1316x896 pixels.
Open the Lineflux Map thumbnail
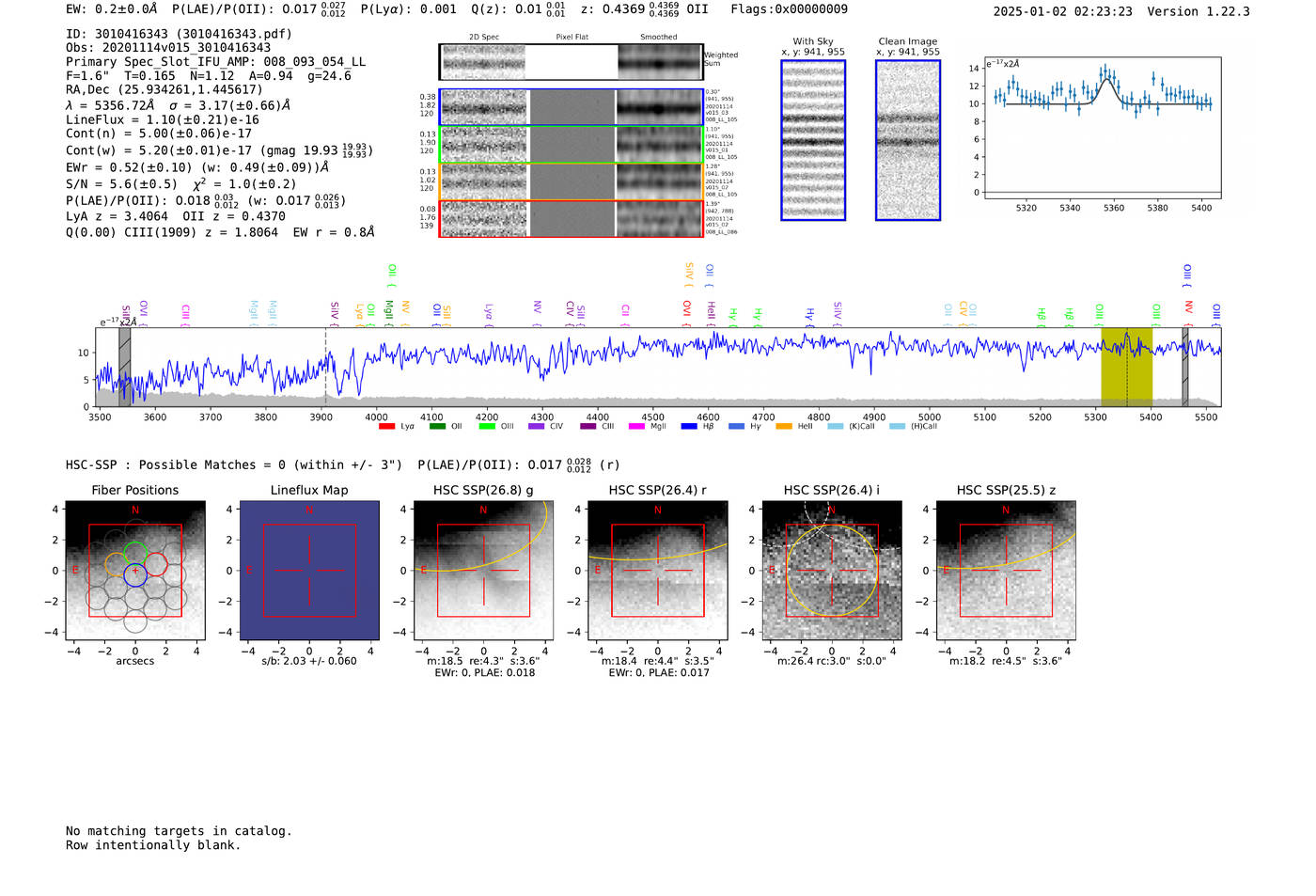[309, 571]
